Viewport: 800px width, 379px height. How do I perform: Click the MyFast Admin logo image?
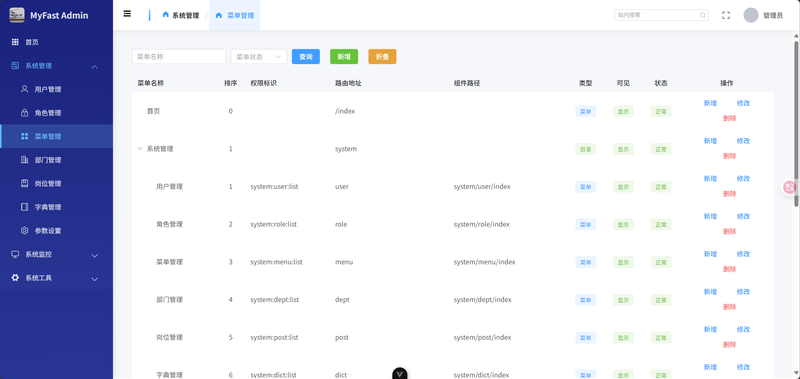[17, 15]
